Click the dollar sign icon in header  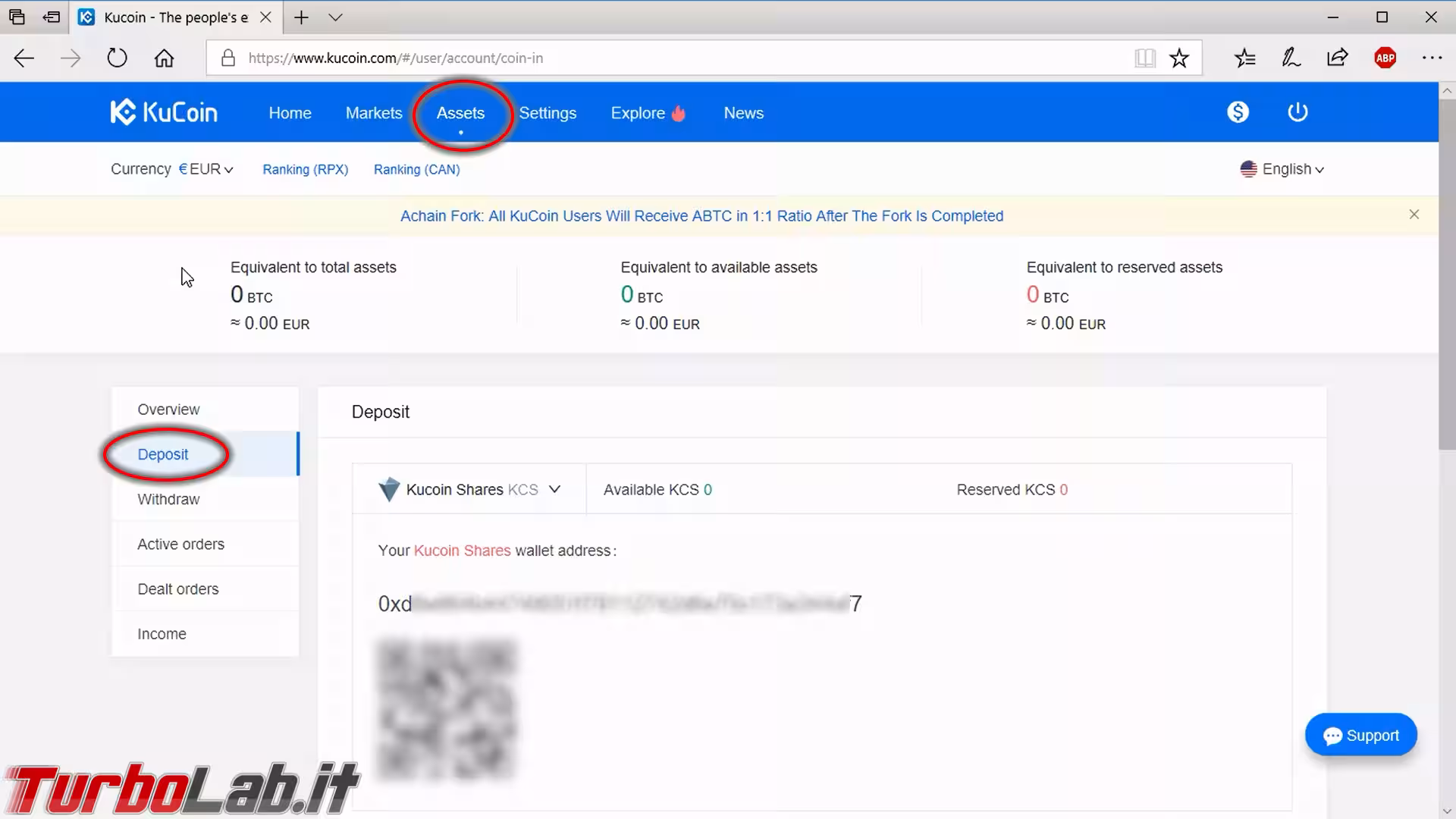1238,112
